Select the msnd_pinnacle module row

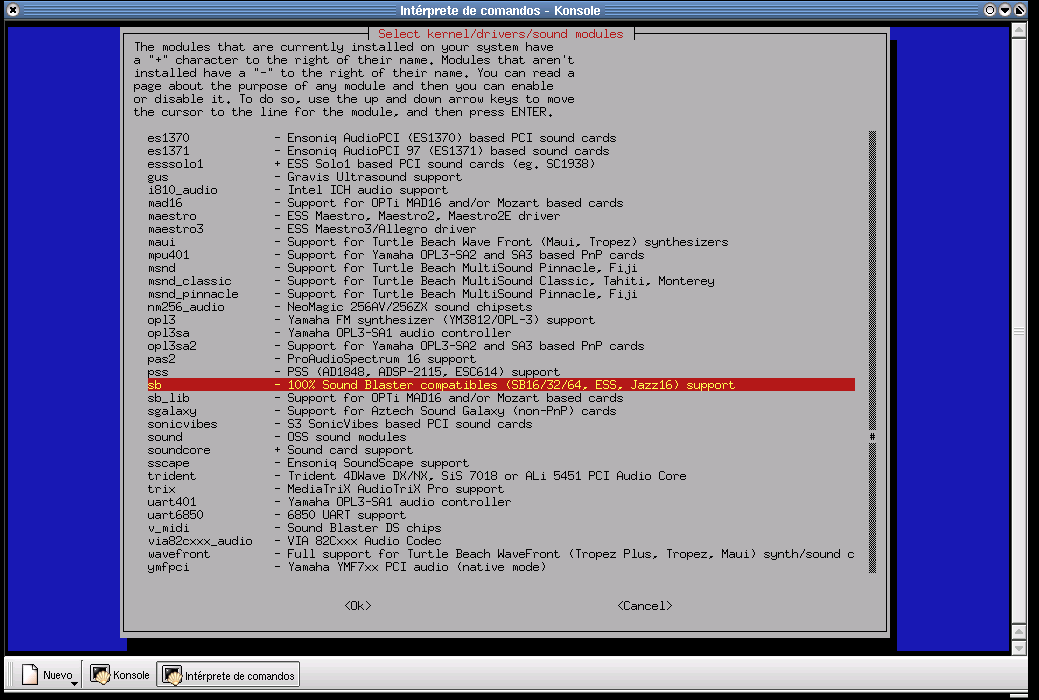coord(501,294)
